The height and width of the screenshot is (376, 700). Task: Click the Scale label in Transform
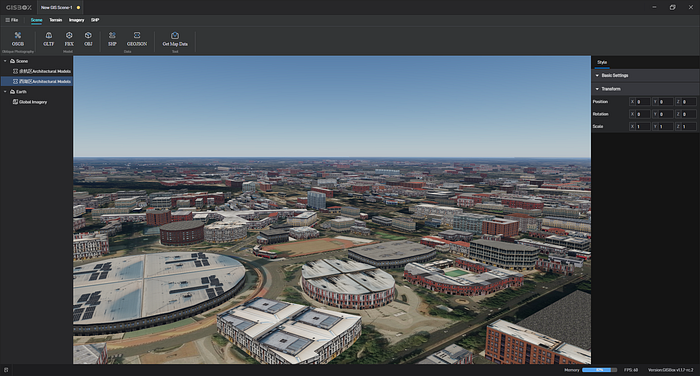click(598, 127)
